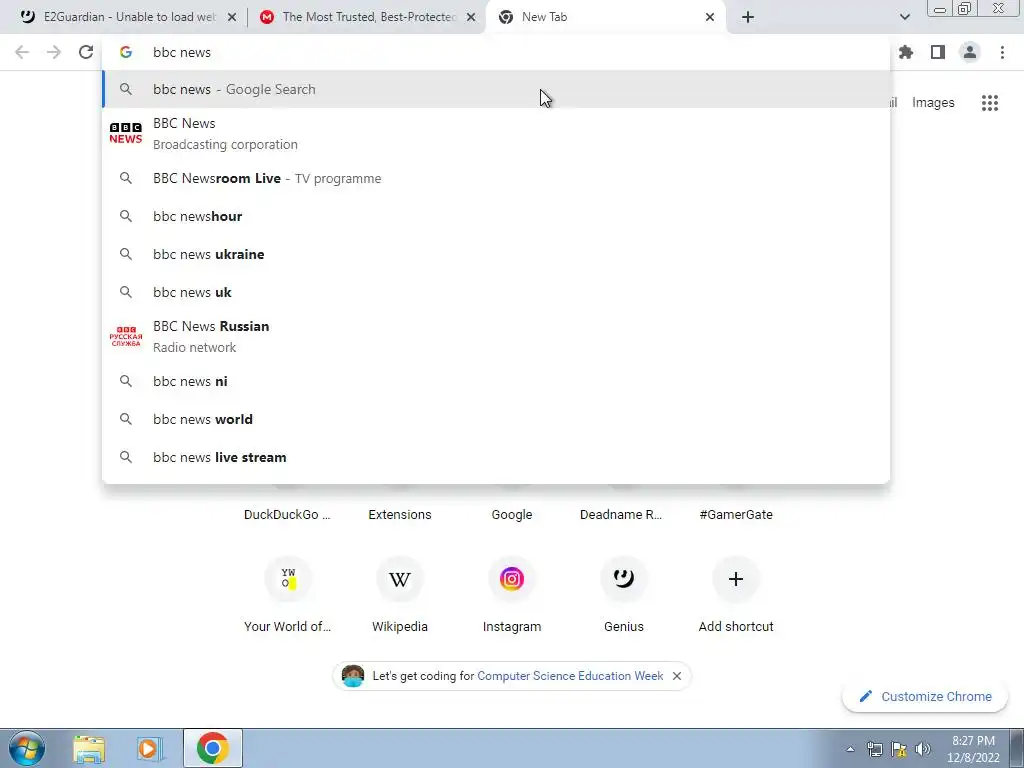The height and width of the screenshot is (768, 1024).
Task: Open the Extensions puzzle icon
Action: [x=905, y=52]
